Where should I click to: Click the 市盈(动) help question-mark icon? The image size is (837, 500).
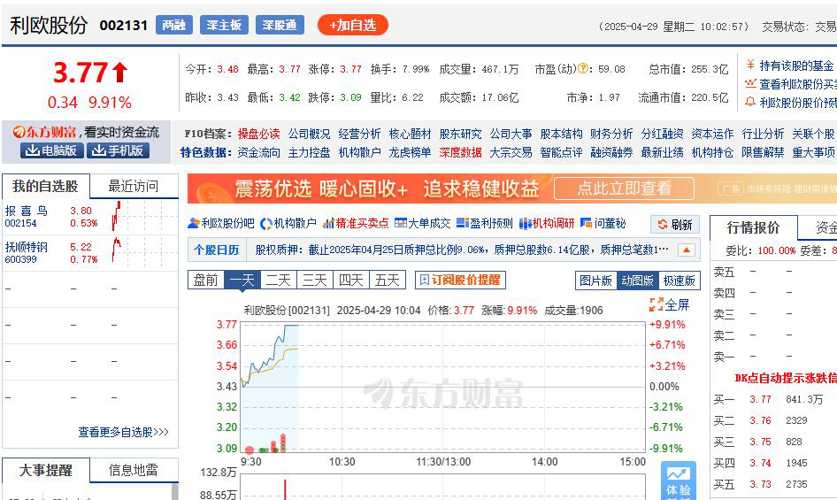(x=583, y=69)
